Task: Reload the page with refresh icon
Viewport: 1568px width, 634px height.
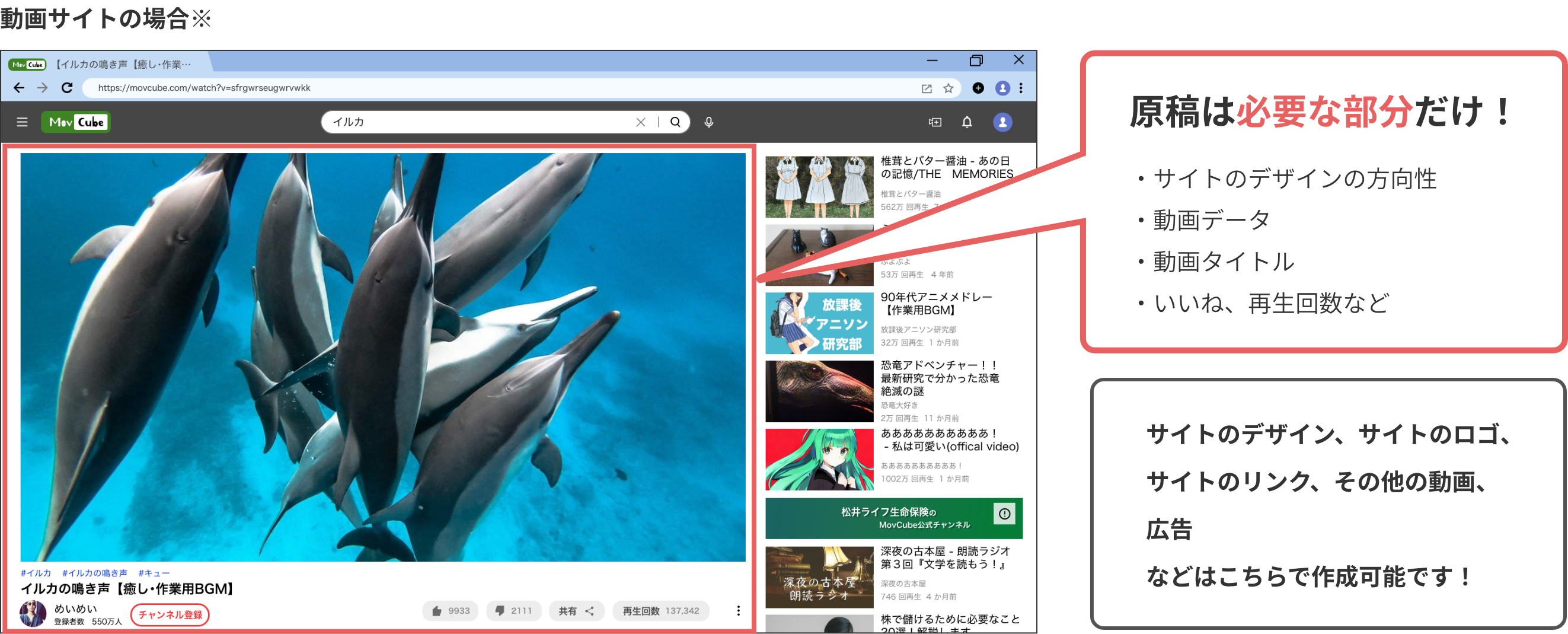Action: tap(67, 88)
